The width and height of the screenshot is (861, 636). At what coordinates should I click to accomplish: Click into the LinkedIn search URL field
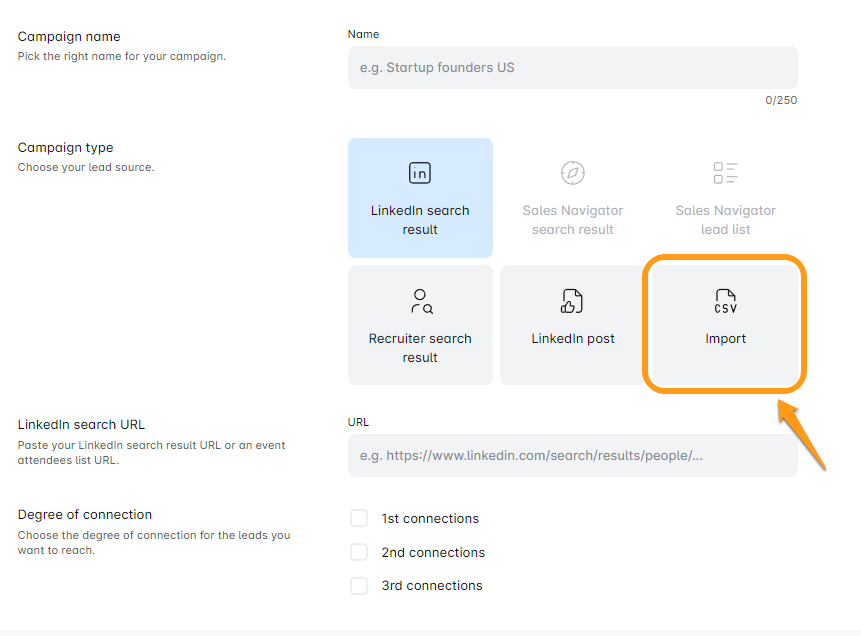(x=572, y=456)
